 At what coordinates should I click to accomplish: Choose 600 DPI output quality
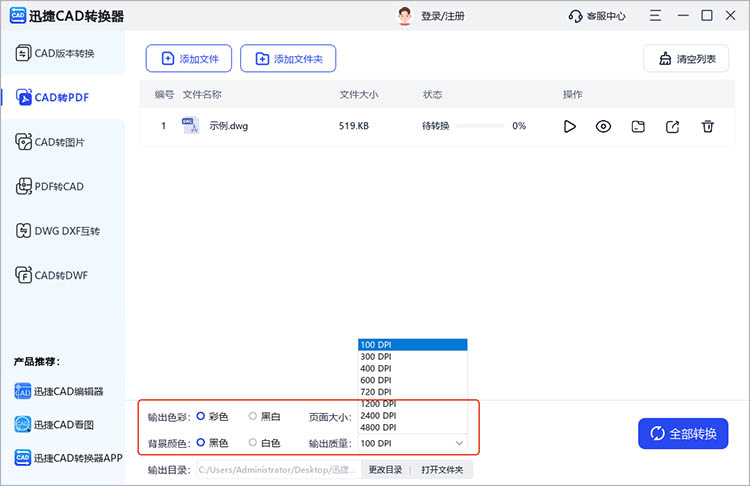coord(413,380)
